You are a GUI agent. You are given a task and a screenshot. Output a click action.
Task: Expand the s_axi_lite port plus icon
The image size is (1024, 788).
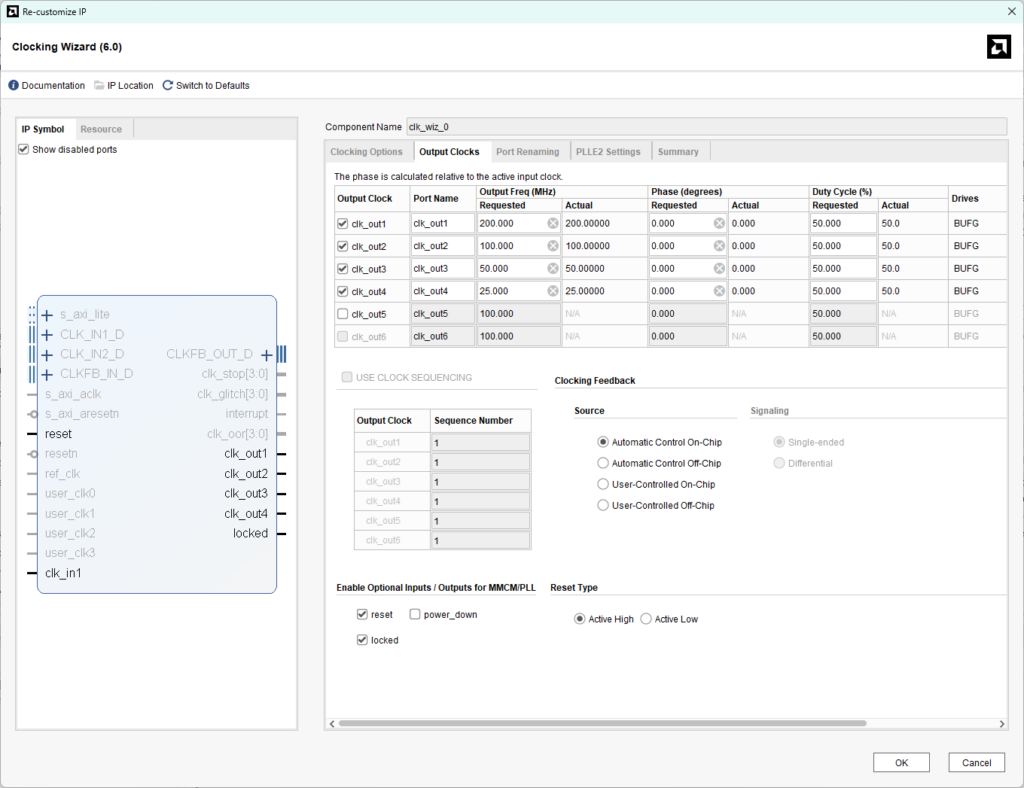coord(47,315)
